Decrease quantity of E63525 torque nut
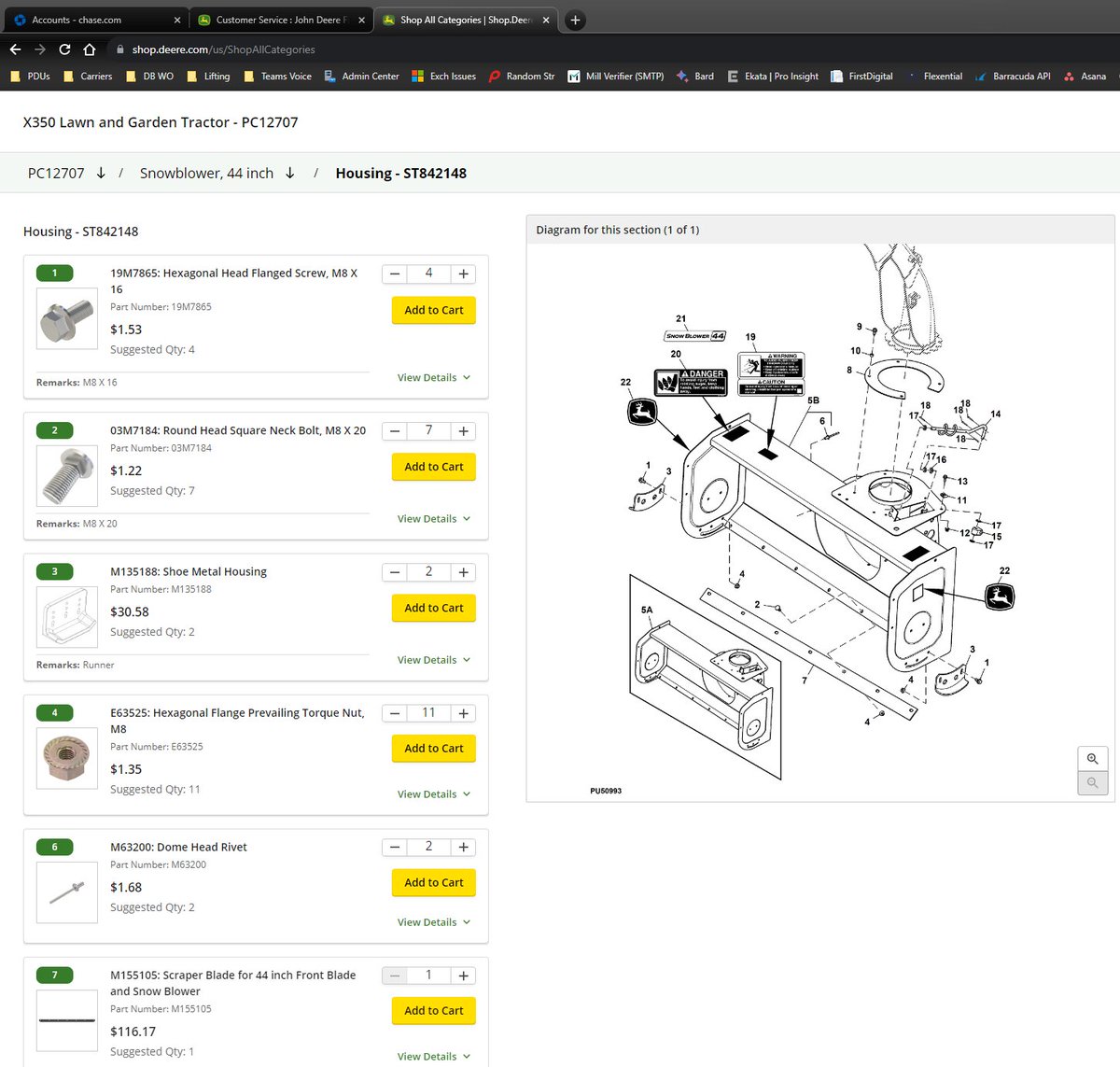This screenshot has width=1120, height=1067. click(395, 713)
